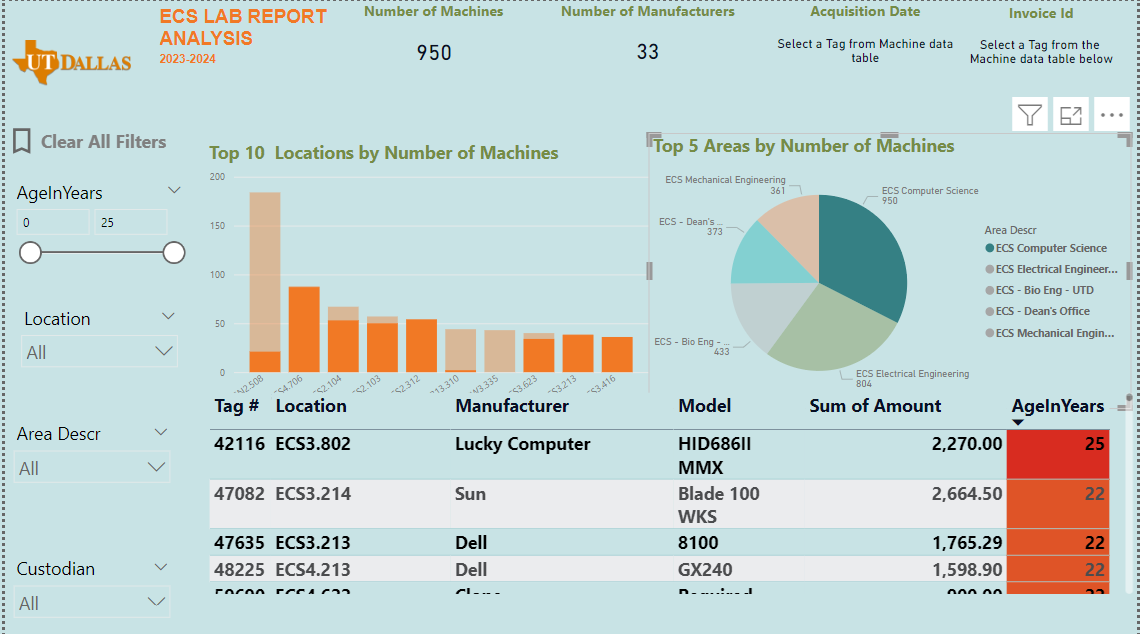Open the Area Descr All dropdown

92,468
